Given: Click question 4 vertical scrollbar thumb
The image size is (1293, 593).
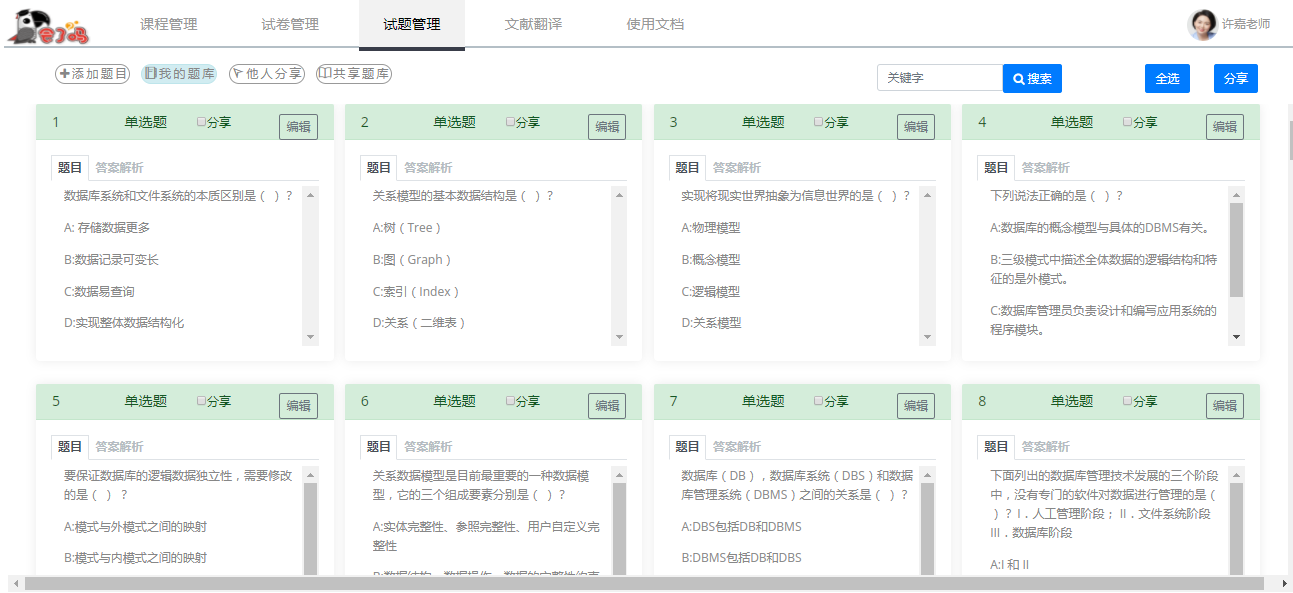Looking at the screenshot, I should point(1236,250).
